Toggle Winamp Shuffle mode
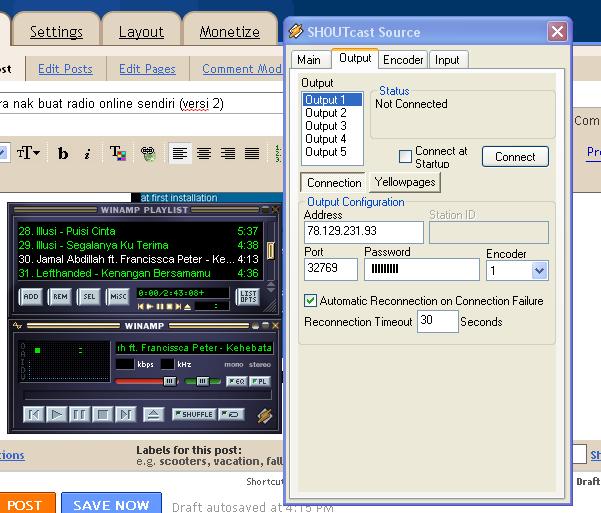Viewport: 601px width, 513px height. tap(194, 414)
